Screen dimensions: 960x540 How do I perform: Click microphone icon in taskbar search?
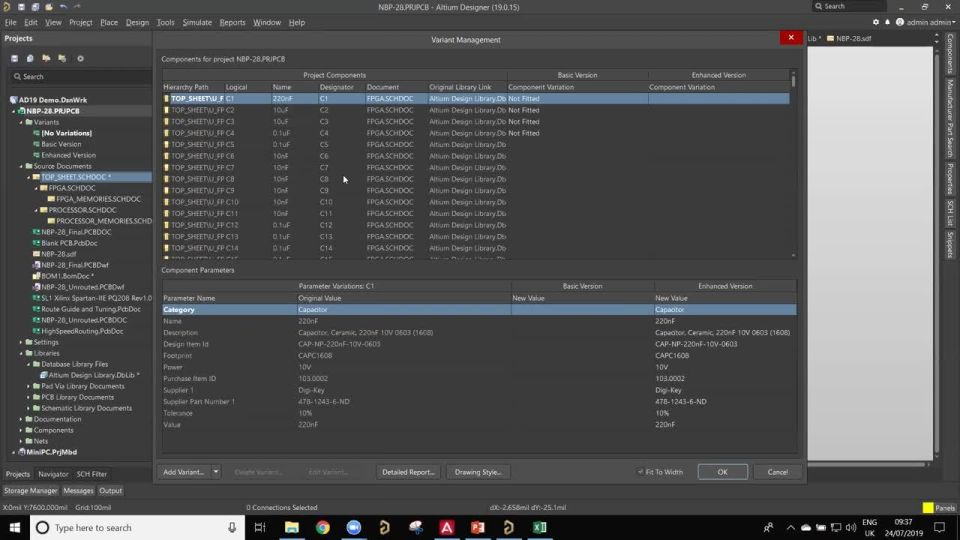232,527
